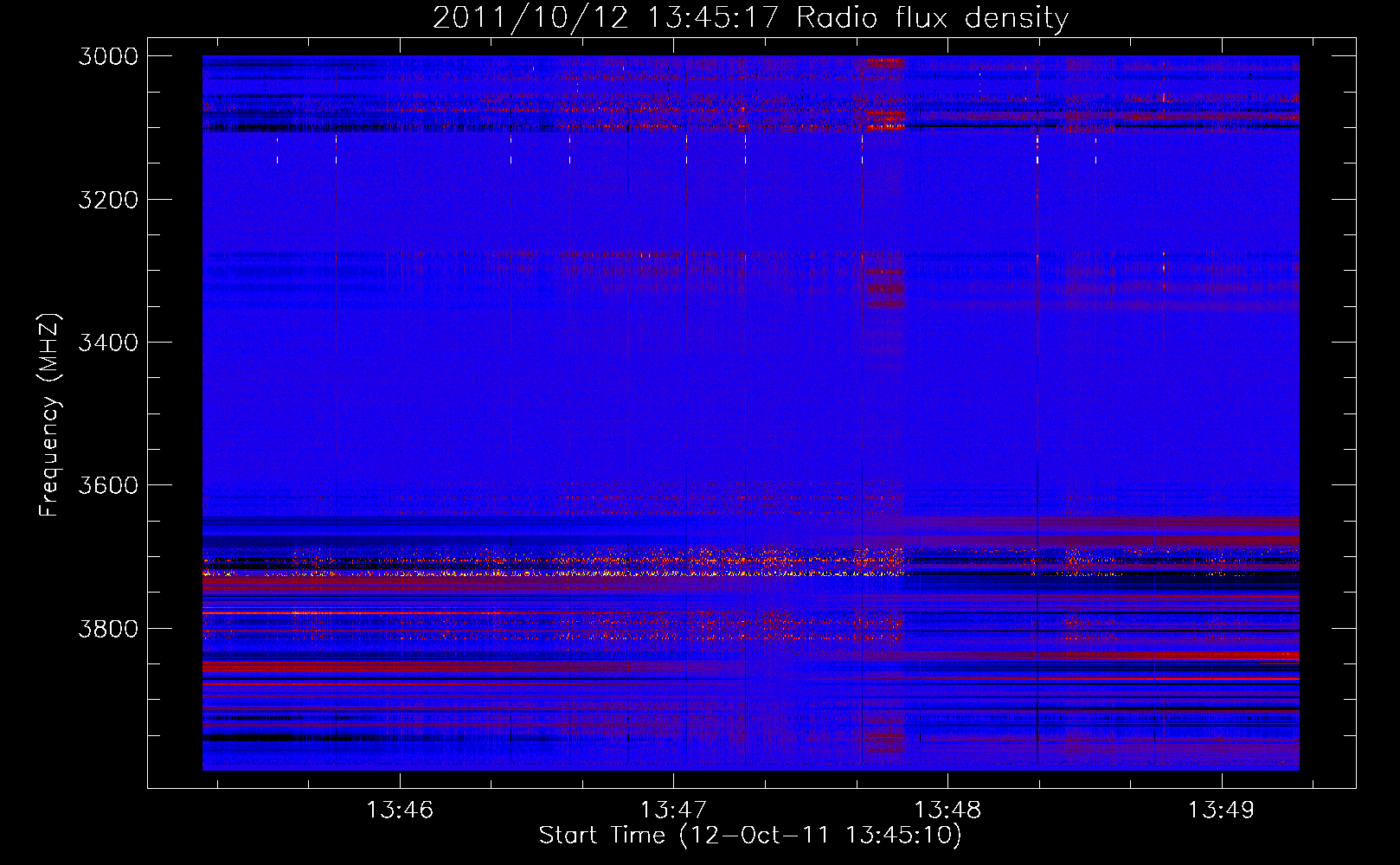Click the "Frequency (MHZ)" y-axis label

pyautogui.click(x=49, y=415)
